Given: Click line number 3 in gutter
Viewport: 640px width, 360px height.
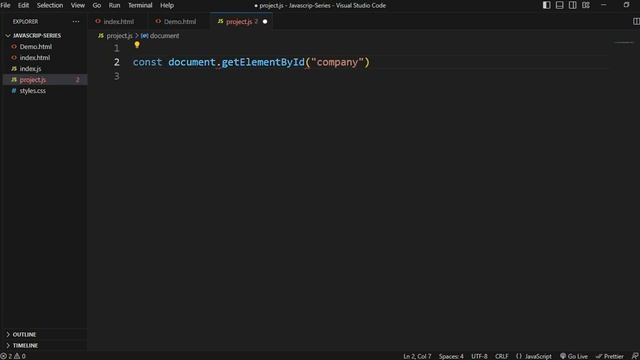Looking at the screenshot, I should pos(117,76).
